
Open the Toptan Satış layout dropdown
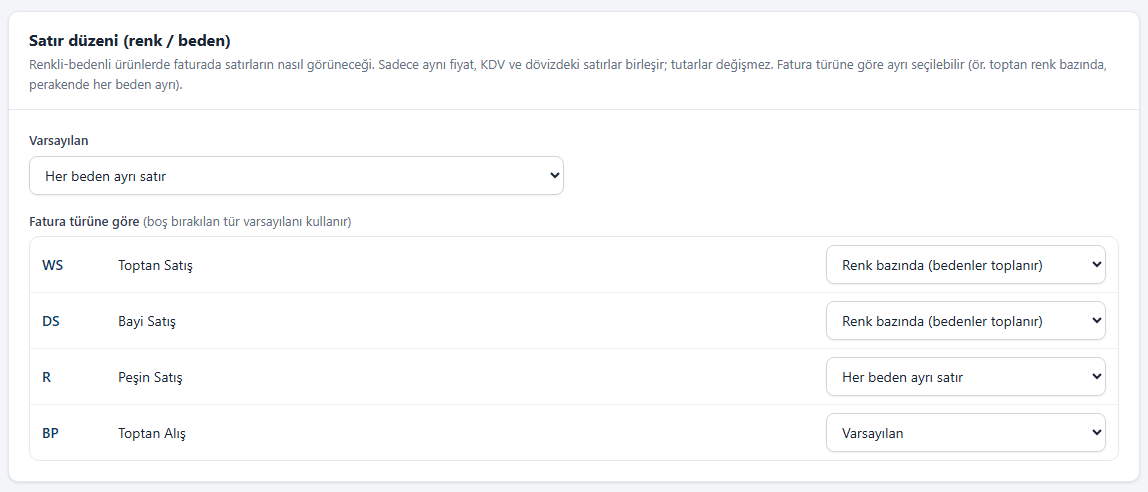[x=966, y=264]
